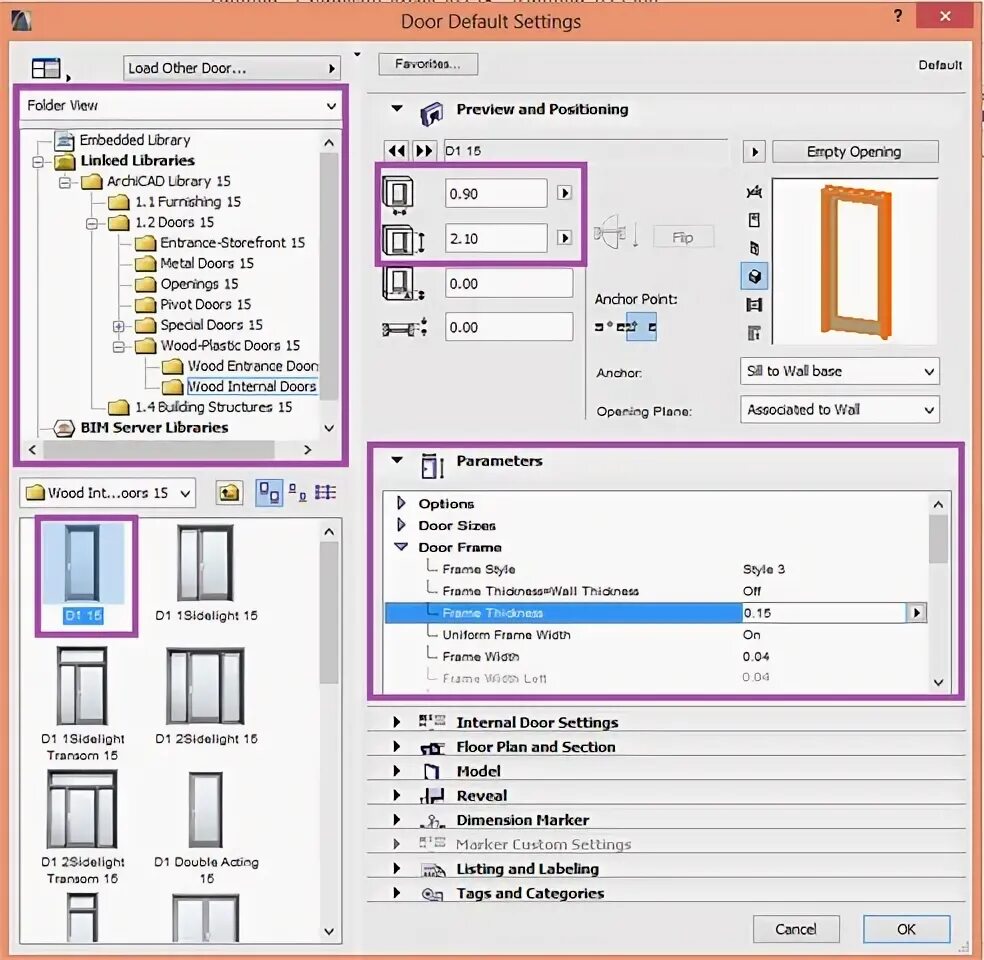This screenshot has height=960, width=984.
Task: Go to previous door with double-left arrows
Action: pyautogui.click(x=397, y=151)
